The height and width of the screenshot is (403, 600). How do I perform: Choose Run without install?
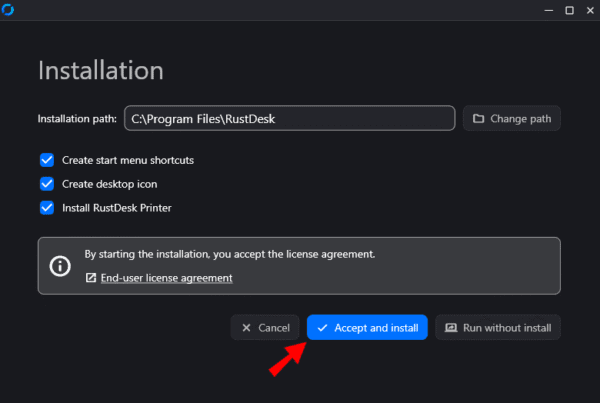[x=498, y=328]
